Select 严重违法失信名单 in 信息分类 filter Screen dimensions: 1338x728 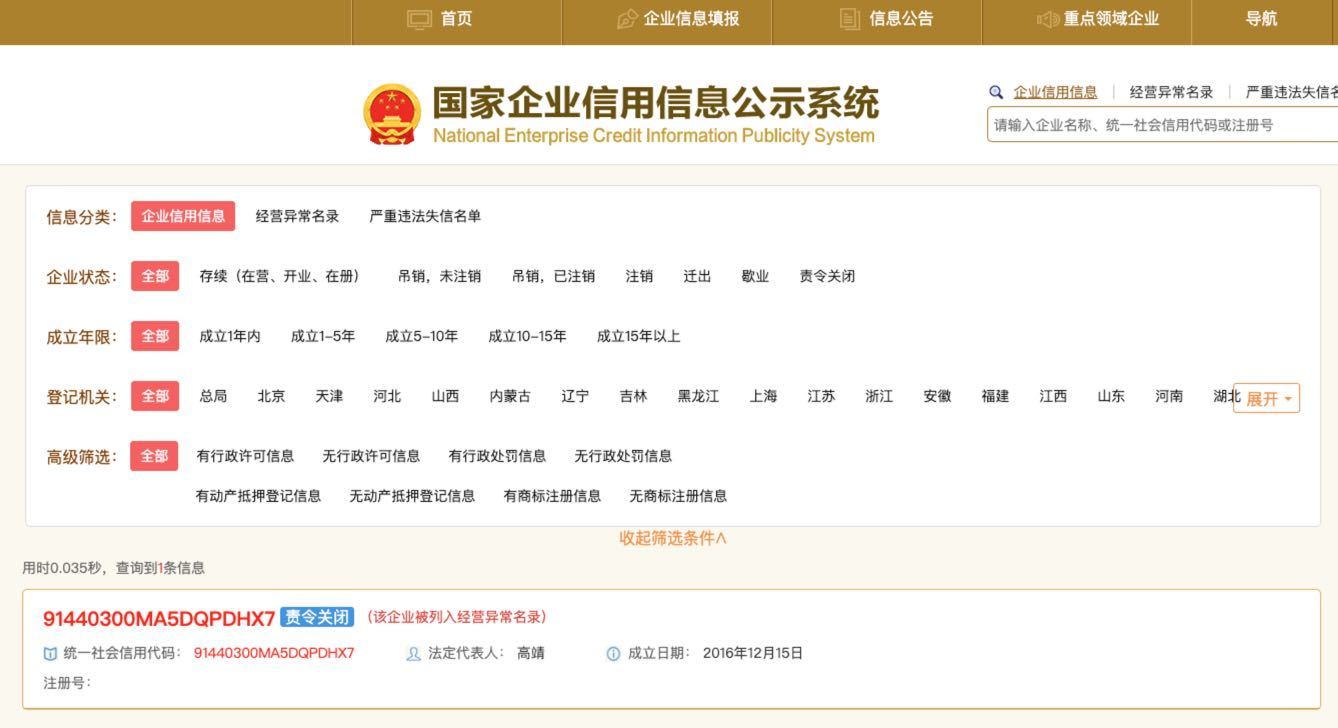click(425, 216)
